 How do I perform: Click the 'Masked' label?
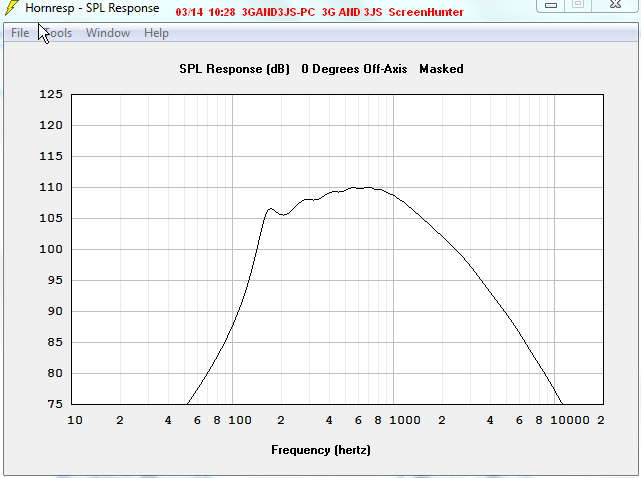[441, 69]
